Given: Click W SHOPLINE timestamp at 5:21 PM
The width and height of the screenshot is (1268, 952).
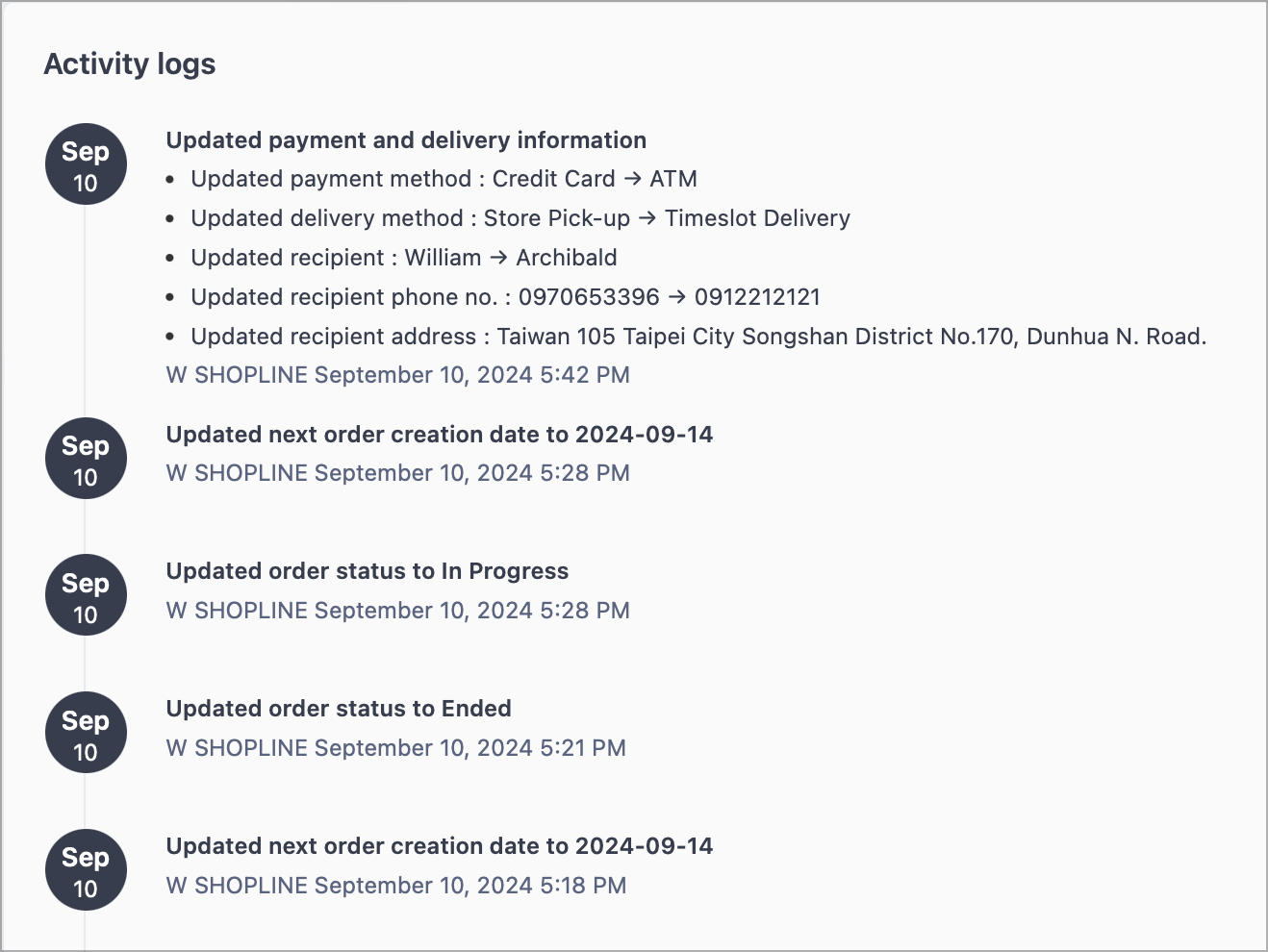Looking at the screenshot, I should click(395, 748).
